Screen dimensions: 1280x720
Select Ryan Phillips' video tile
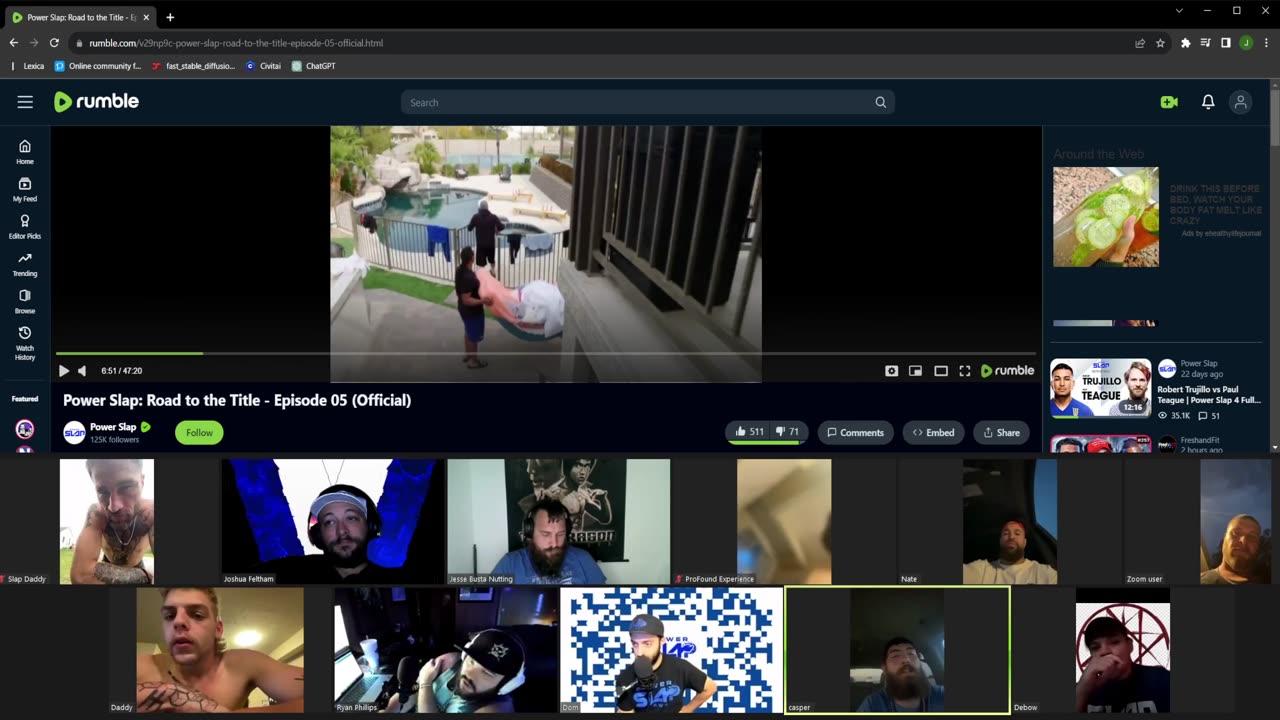click(x=445, y=650)
